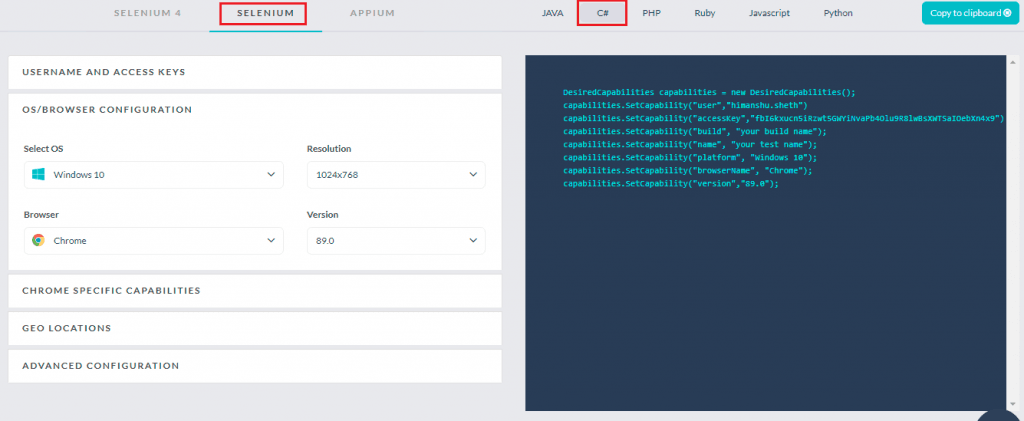Expand Advanced Configuration section
The height and width of the screenshot is (421, 1024).
click(x=254, y=366)
